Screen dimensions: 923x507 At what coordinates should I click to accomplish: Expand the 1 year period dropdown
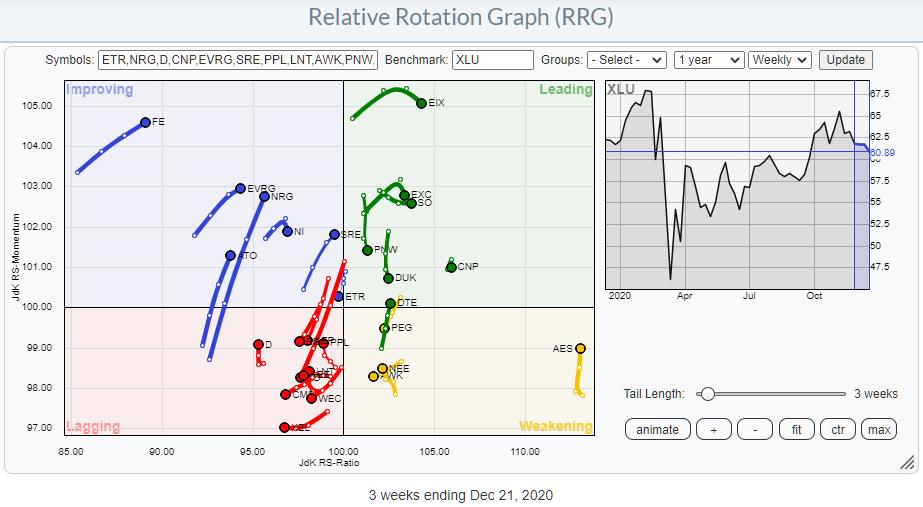pyautogui.click(x=709, y=60)
